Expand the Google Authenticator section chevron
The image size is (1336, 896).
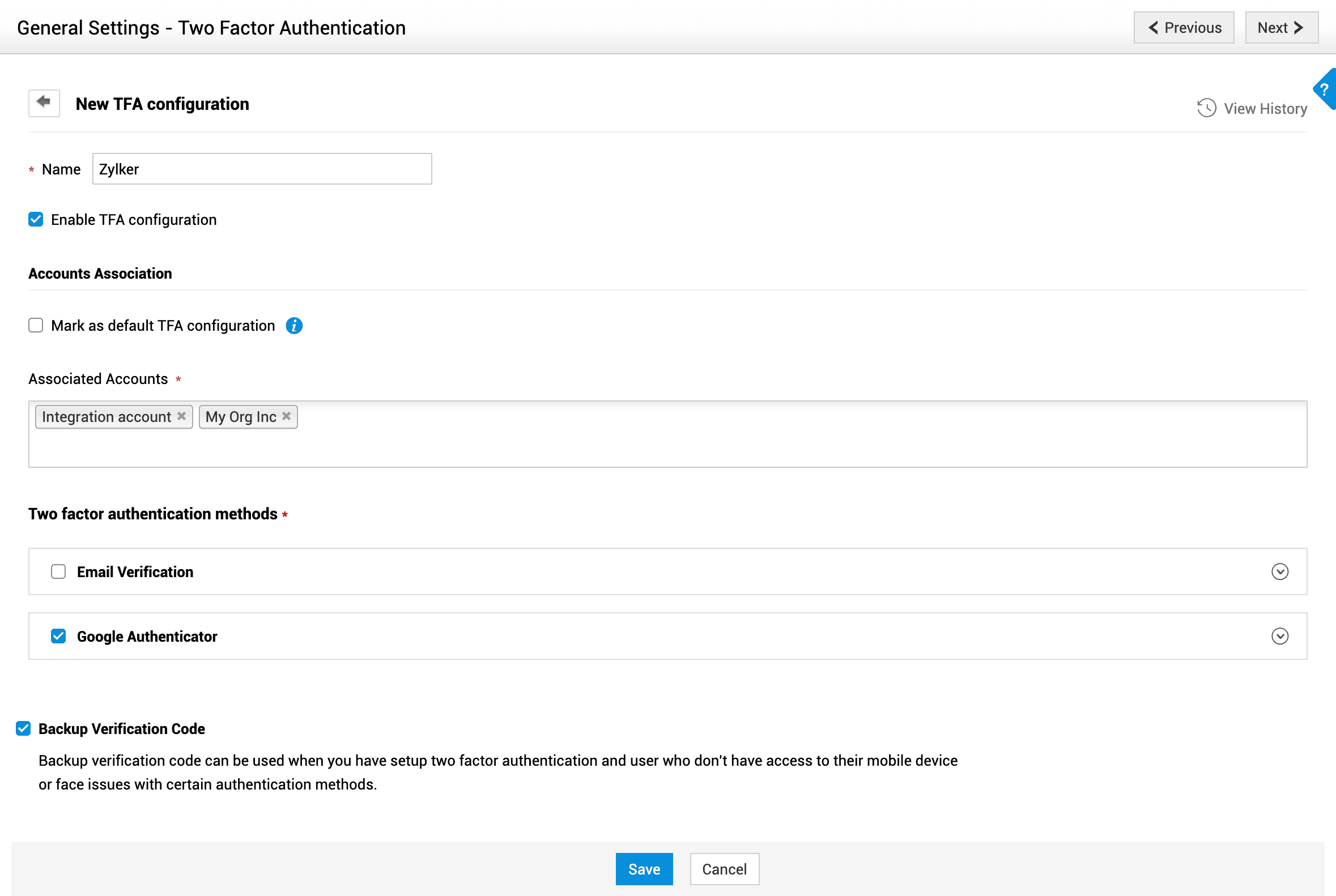pyautogui.click(x=1279, y=636)
